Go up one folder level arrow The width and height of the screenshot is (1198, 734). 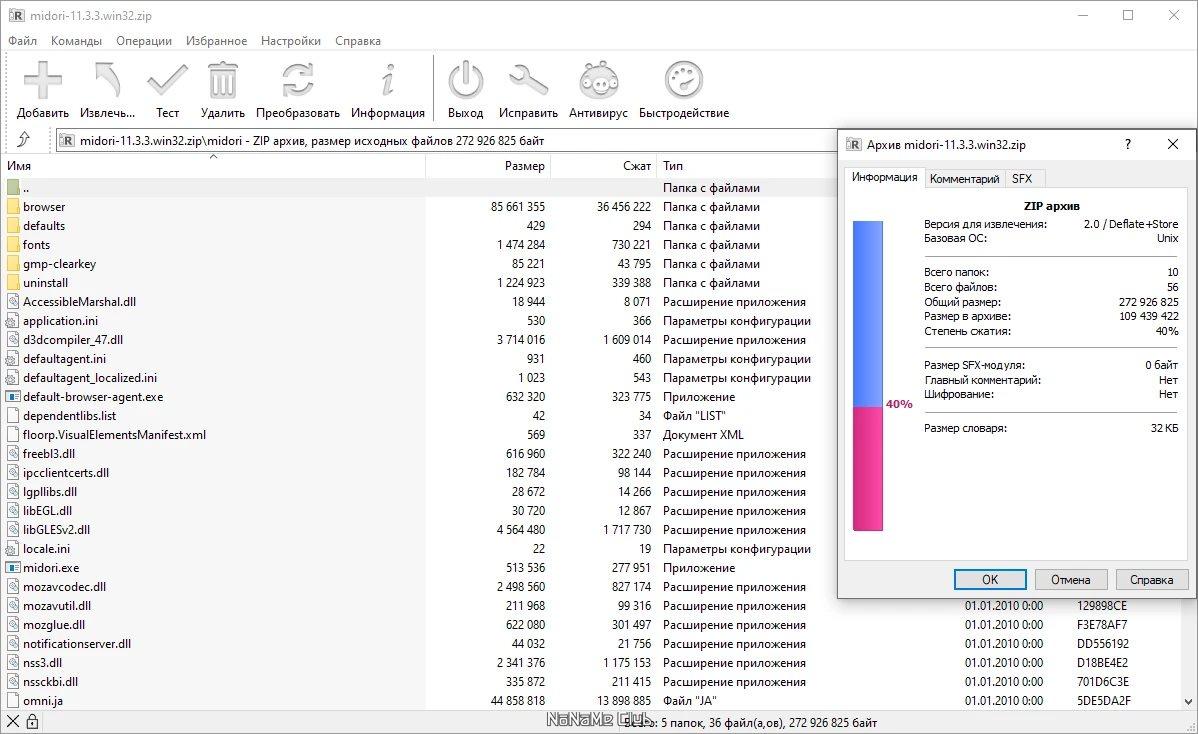click(24, 140)
